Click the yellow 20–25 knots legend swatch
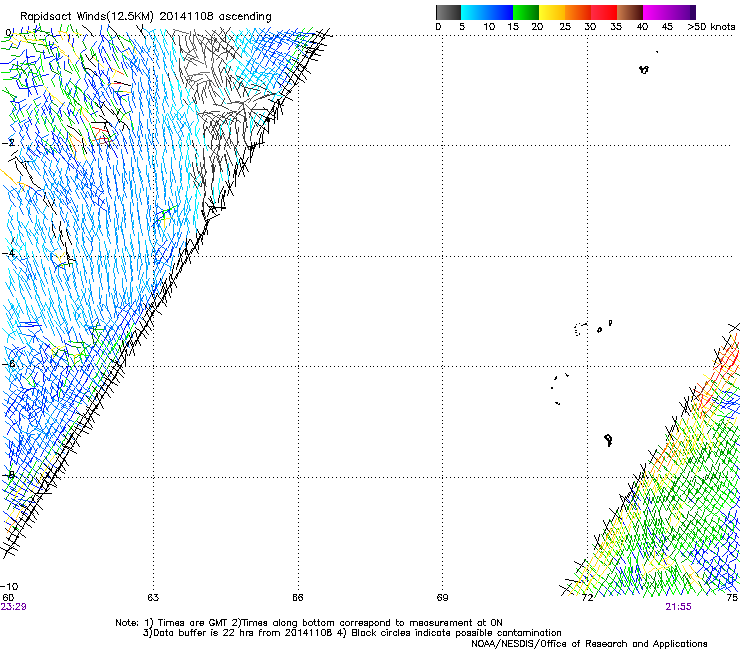740x650 pixels. point(552,12)
